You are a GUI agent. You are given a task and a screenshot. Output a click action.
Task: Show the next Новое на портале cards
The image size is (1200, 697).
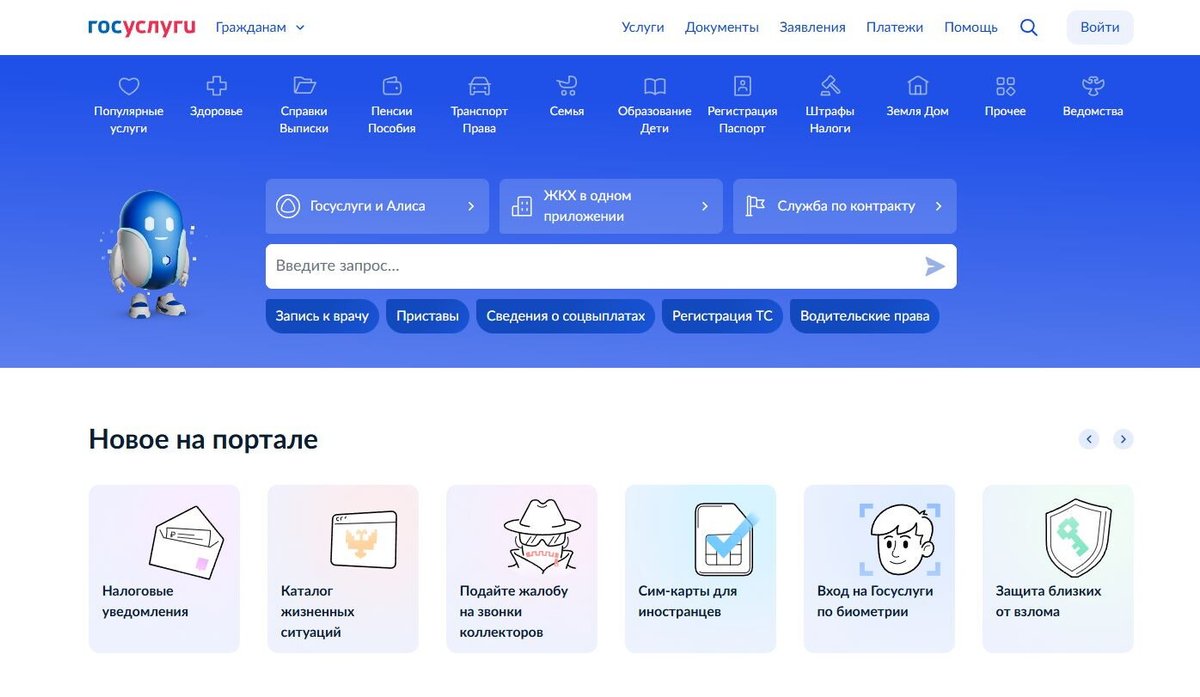click(1123, 439)
